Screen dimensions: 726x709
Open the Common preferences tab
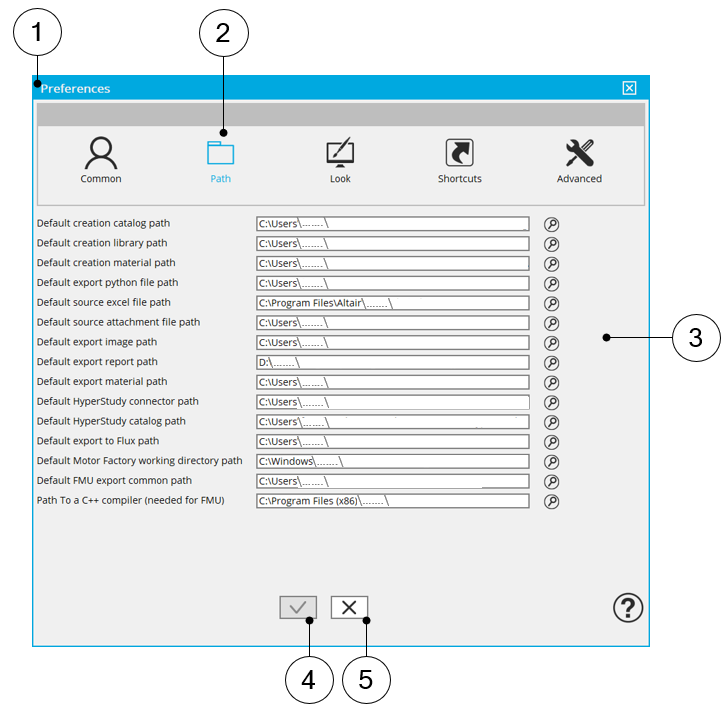point(101,160)
